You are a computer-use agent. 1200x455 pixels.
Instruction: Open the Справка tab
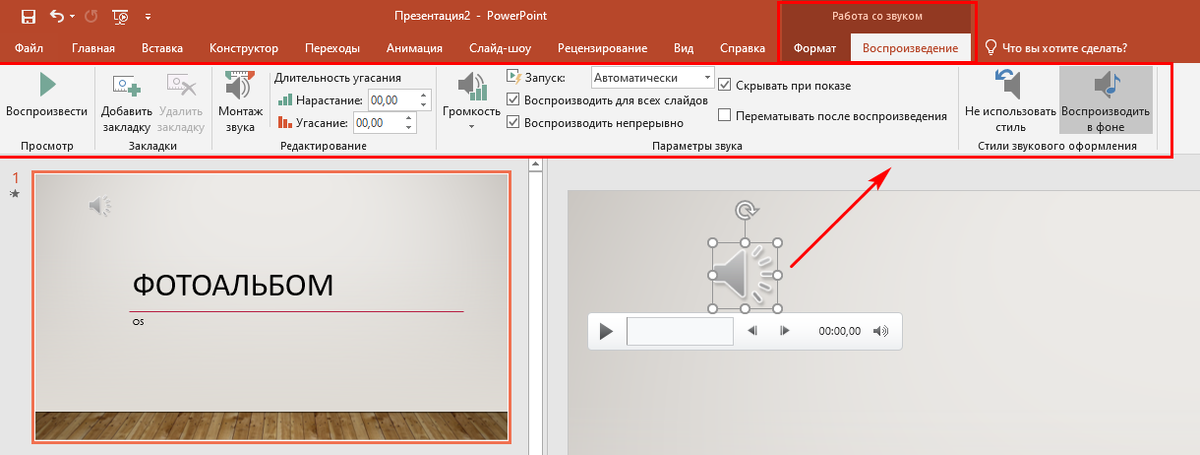(742, 47)
